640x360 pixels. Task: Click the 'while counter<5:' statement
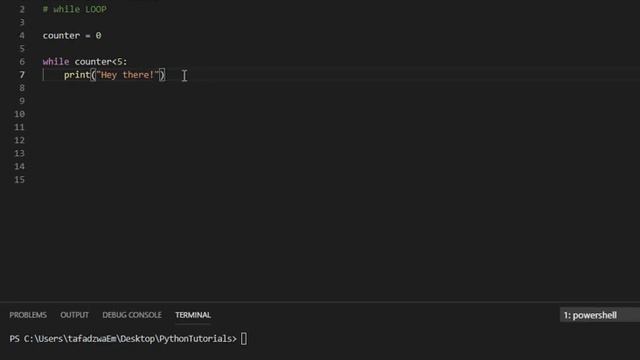tap(85, 62)
